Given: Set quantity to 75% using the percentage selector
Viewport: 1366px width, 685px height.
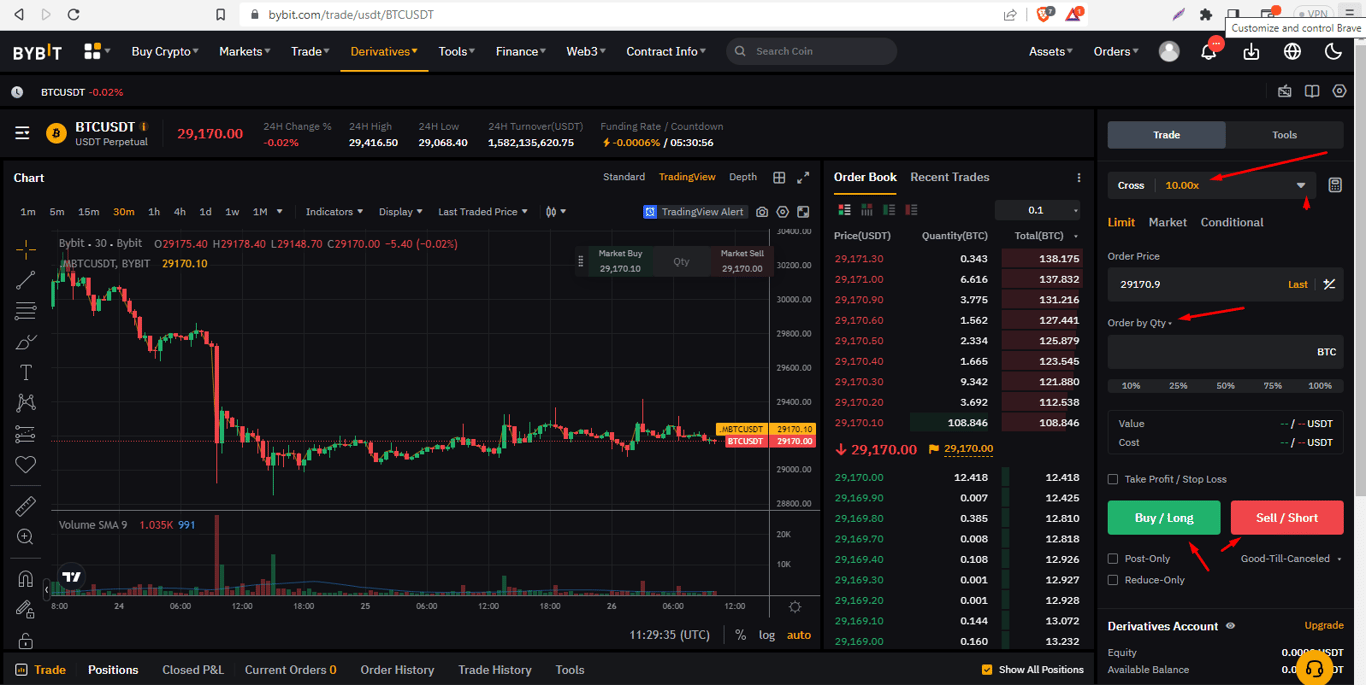Looking at the screenshot, I should point(1273,385).
